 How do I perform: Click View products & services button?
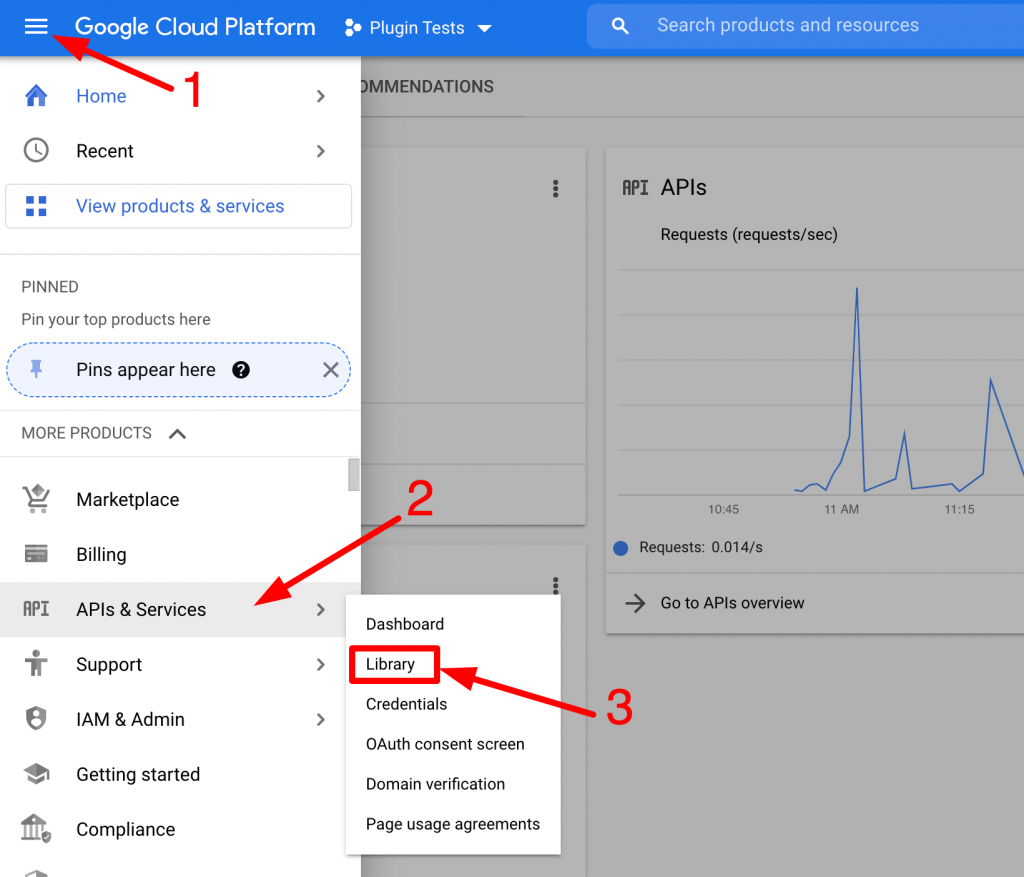[179, 206]
